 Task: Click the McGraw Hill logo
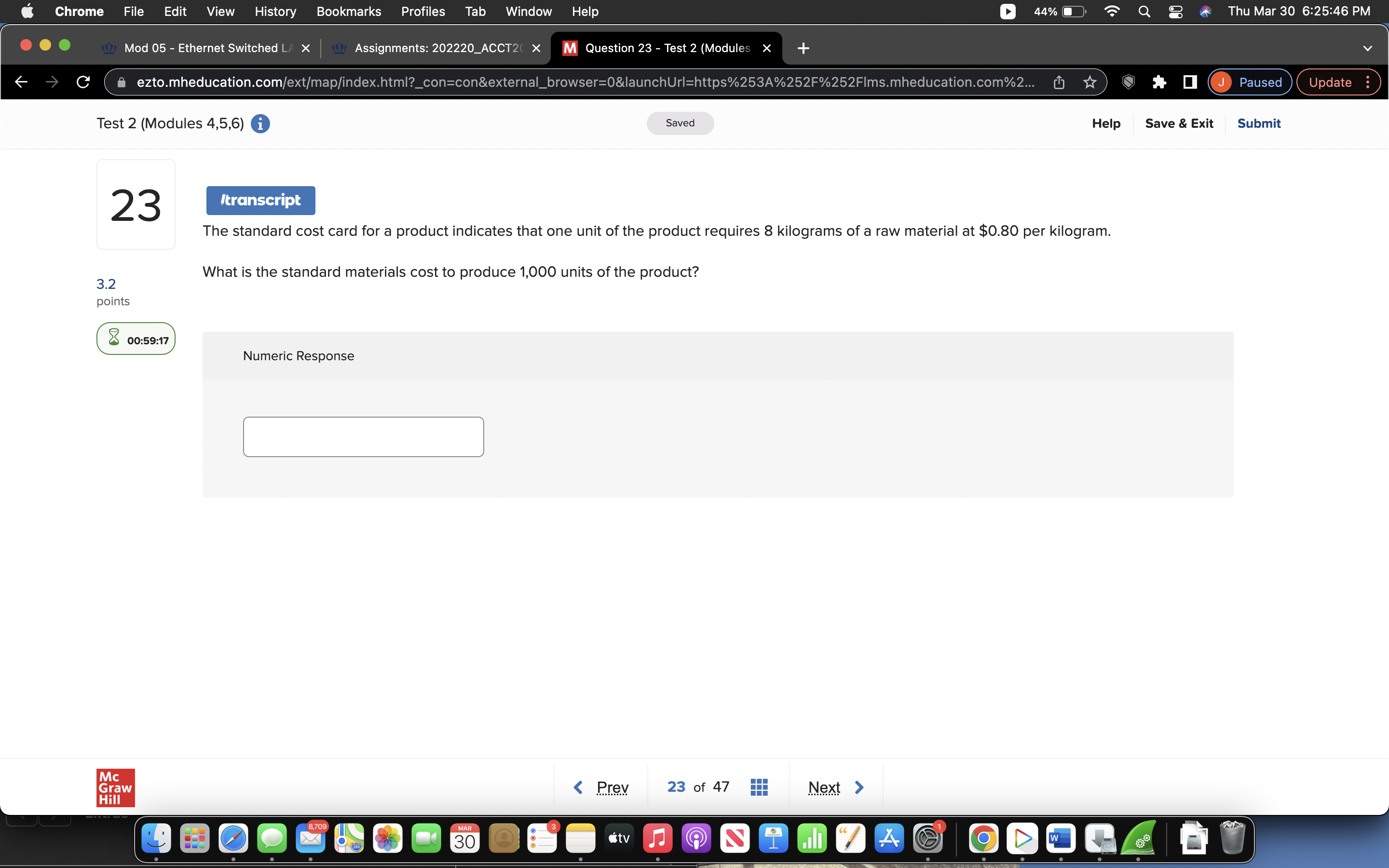tap(115, 787)
